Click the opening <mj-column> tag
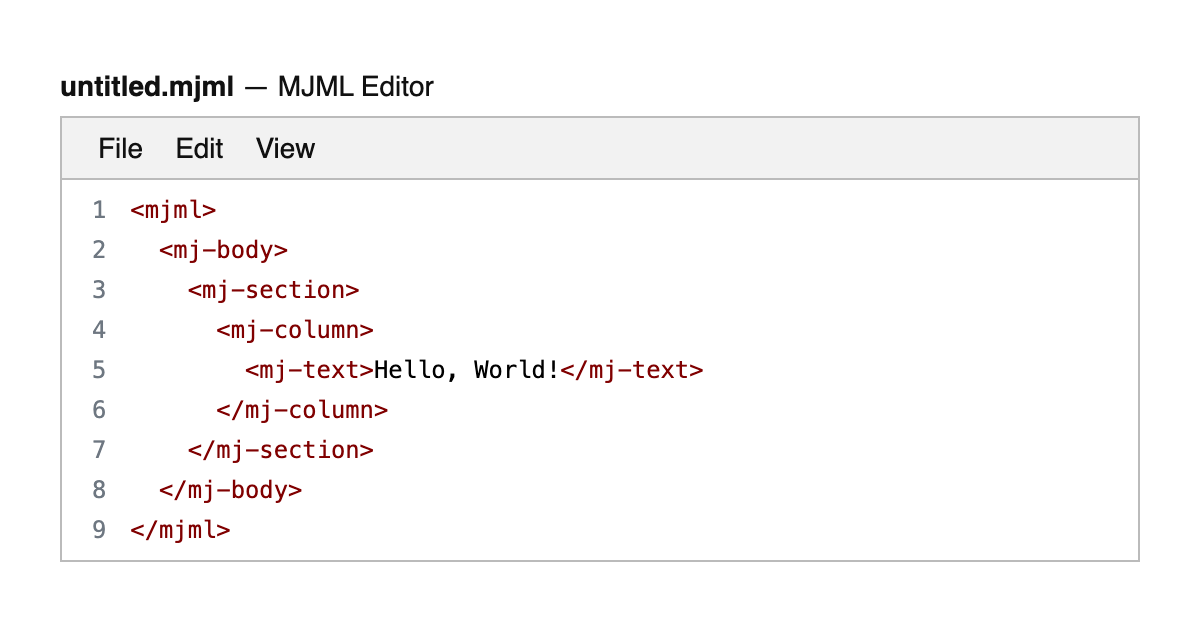 [x=295, y=330]
